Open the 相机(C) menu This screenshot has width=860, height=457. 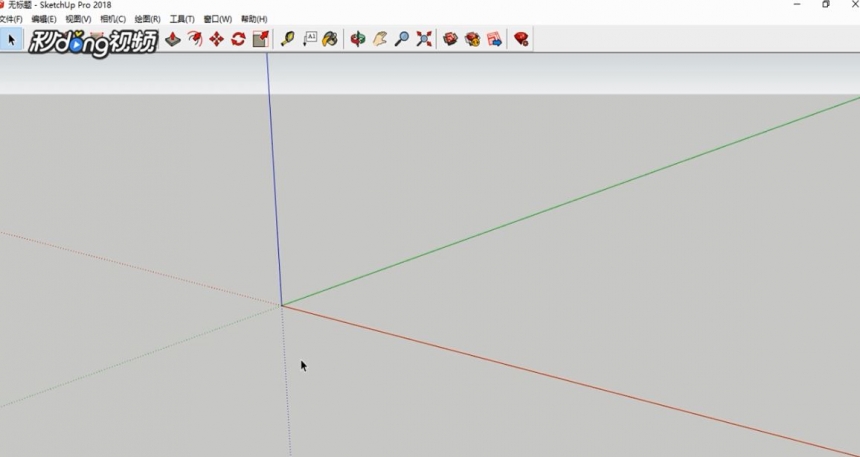(113, 19)
